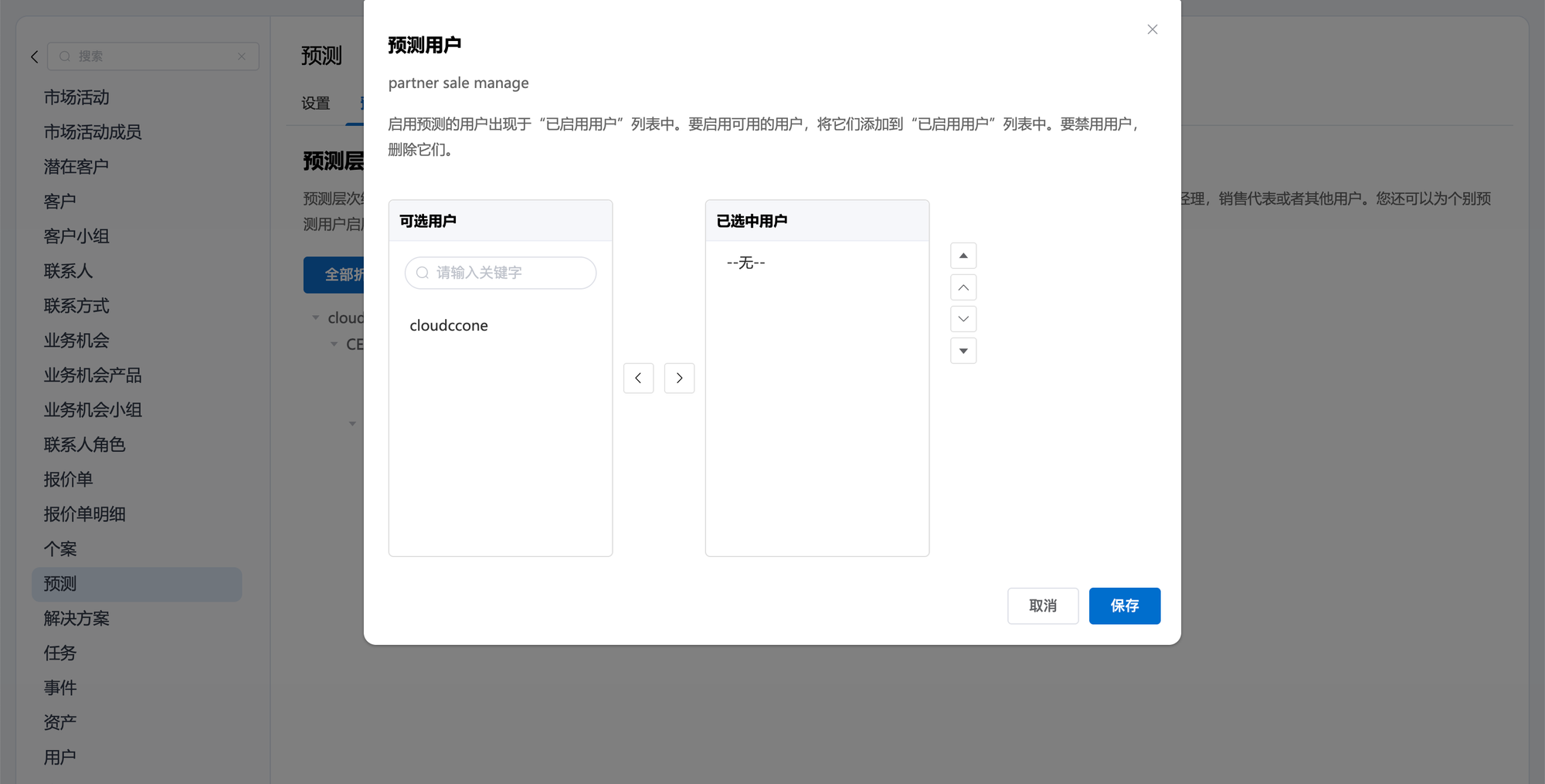The height and width of the screenshot is (784, 1545).
Task: Open 业务机会 in the sidebar
Action: [76, 341]
